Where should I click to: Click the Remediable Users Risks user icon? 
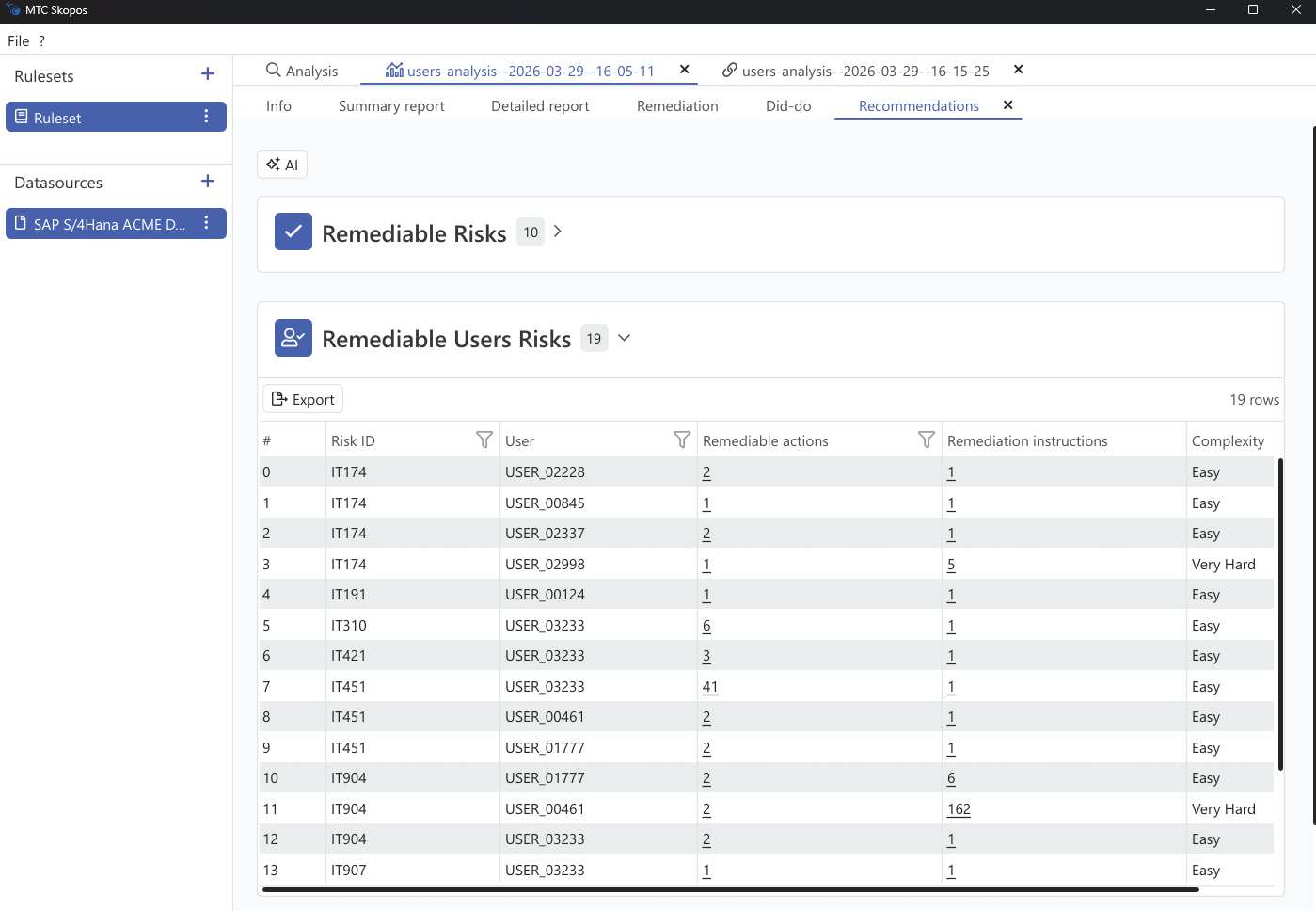[x=293, y=337]
